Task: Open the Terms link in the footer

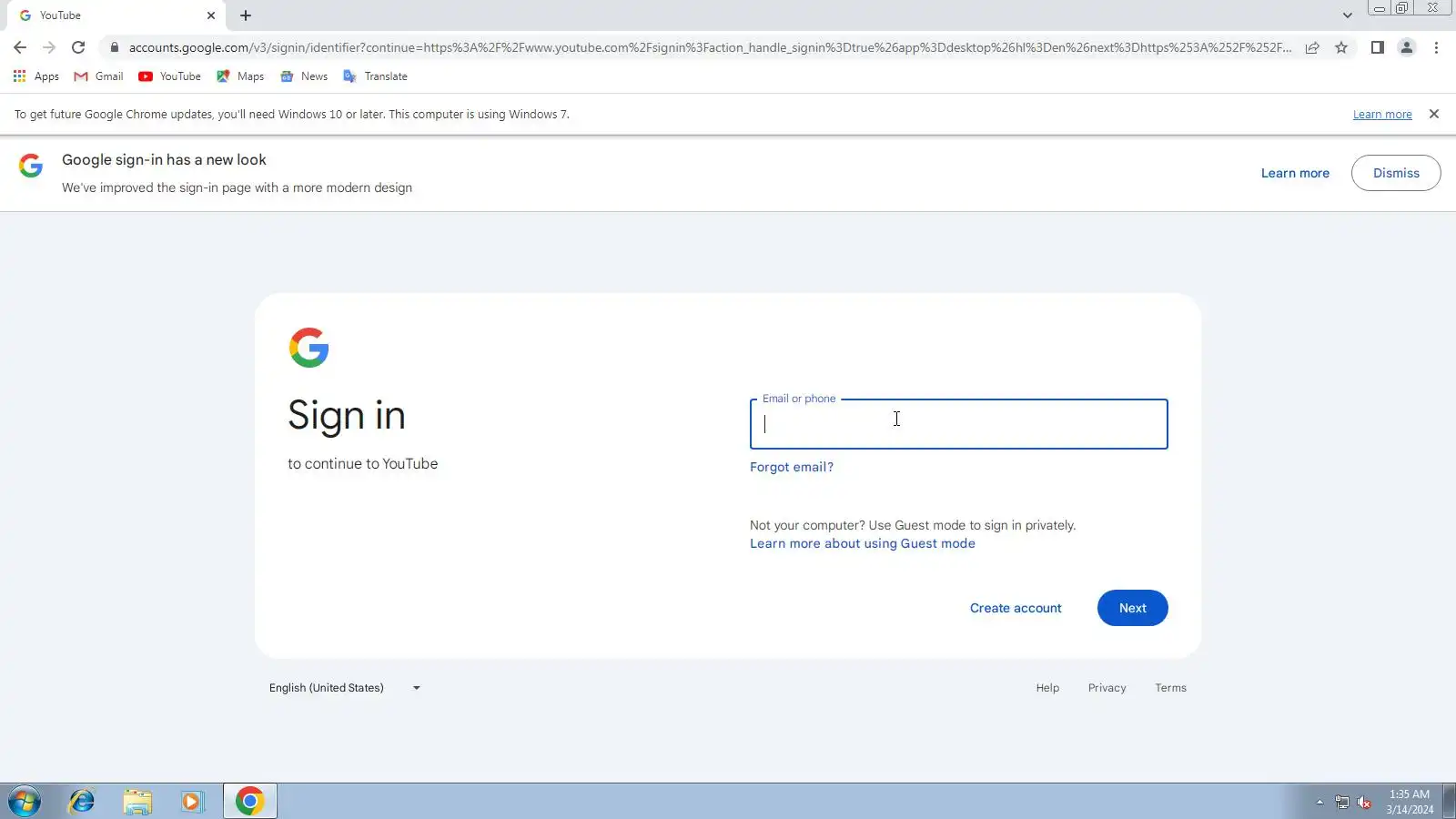Action: pyautogui.click(x=1171, y=688)
